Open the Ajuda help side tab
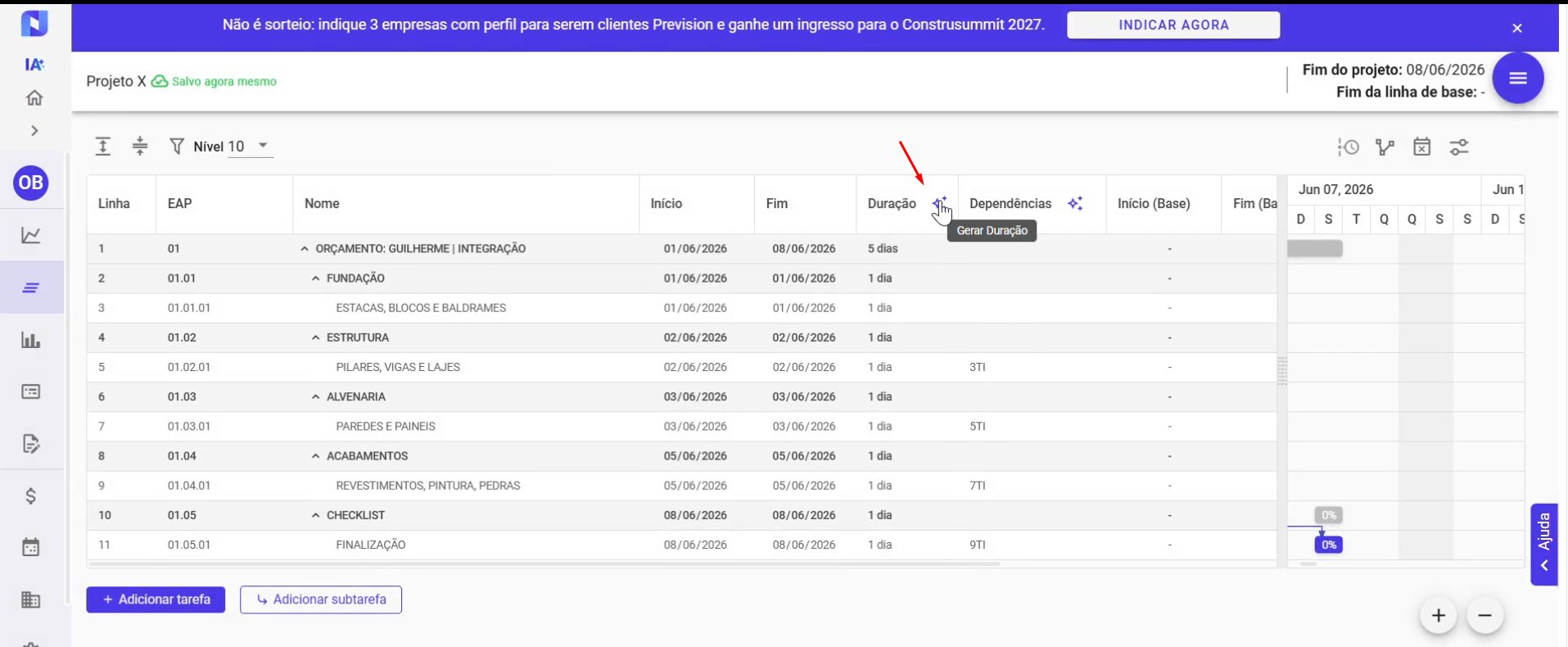The width and height of the screenshot is (1568, 647). point(1544,545)
